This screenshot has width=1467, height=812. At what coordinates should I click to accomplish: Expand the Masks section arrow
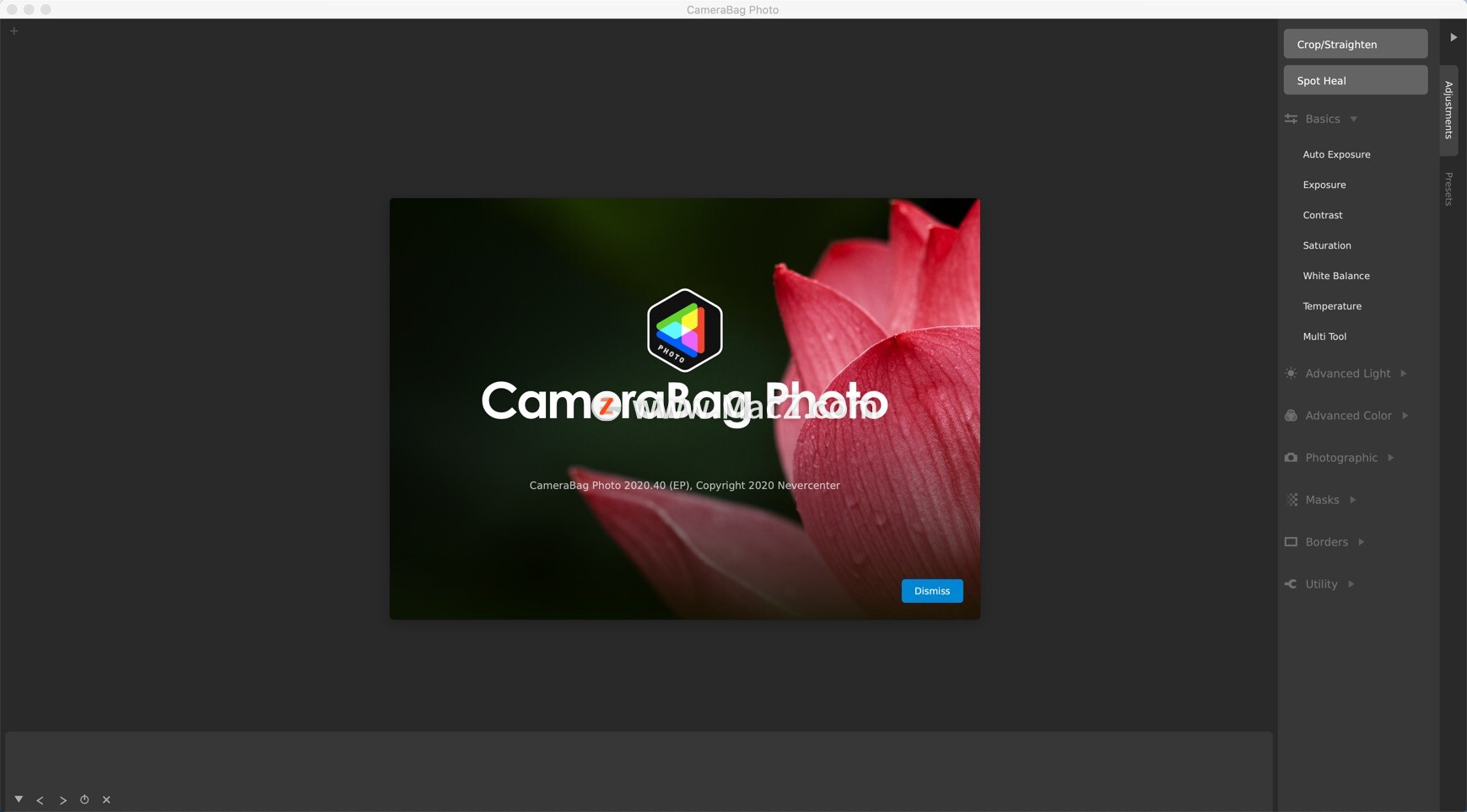tap(1353, 500)
